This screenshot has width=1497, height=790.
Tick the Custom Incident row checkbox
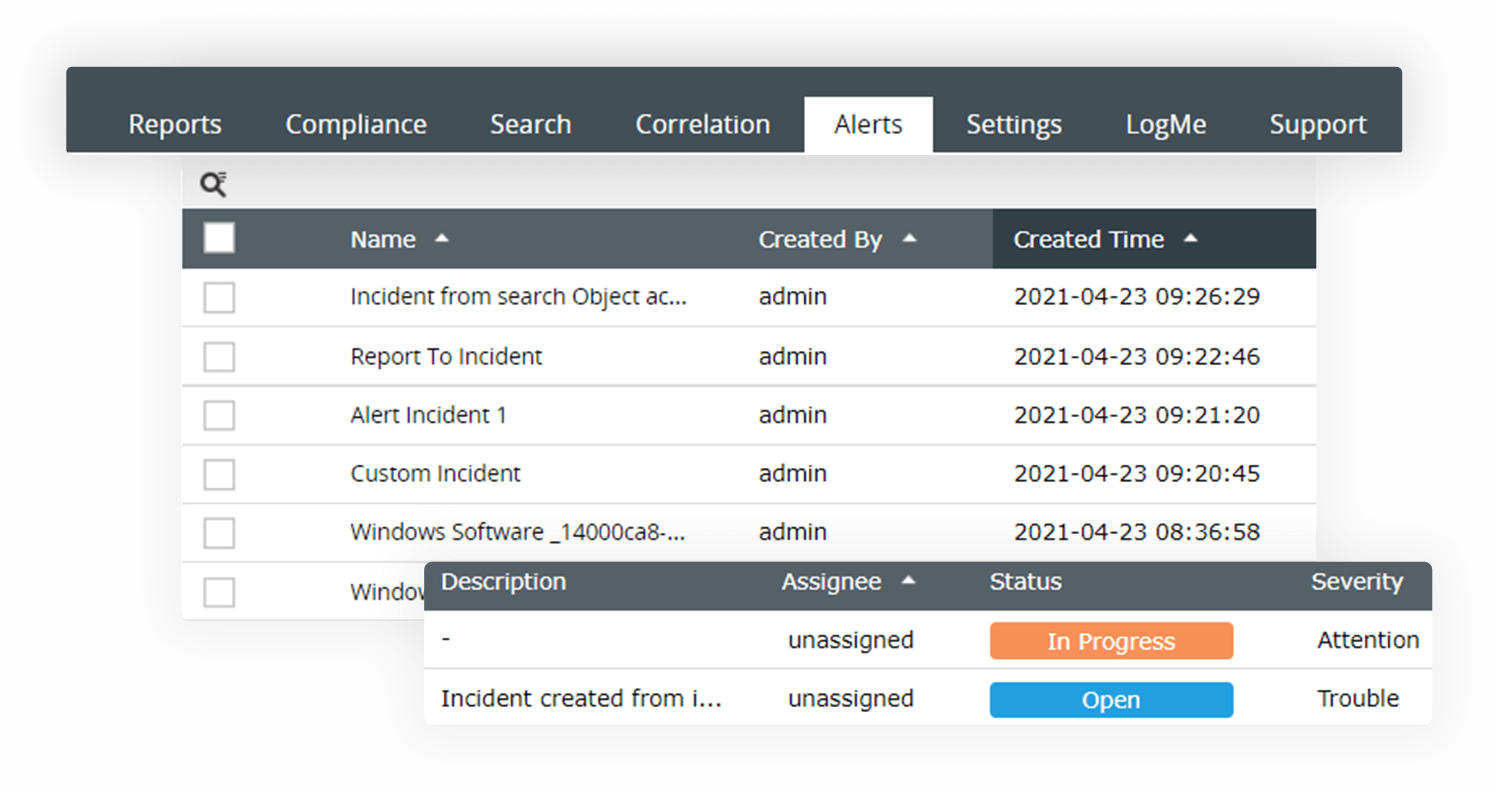tap(219, 474)
